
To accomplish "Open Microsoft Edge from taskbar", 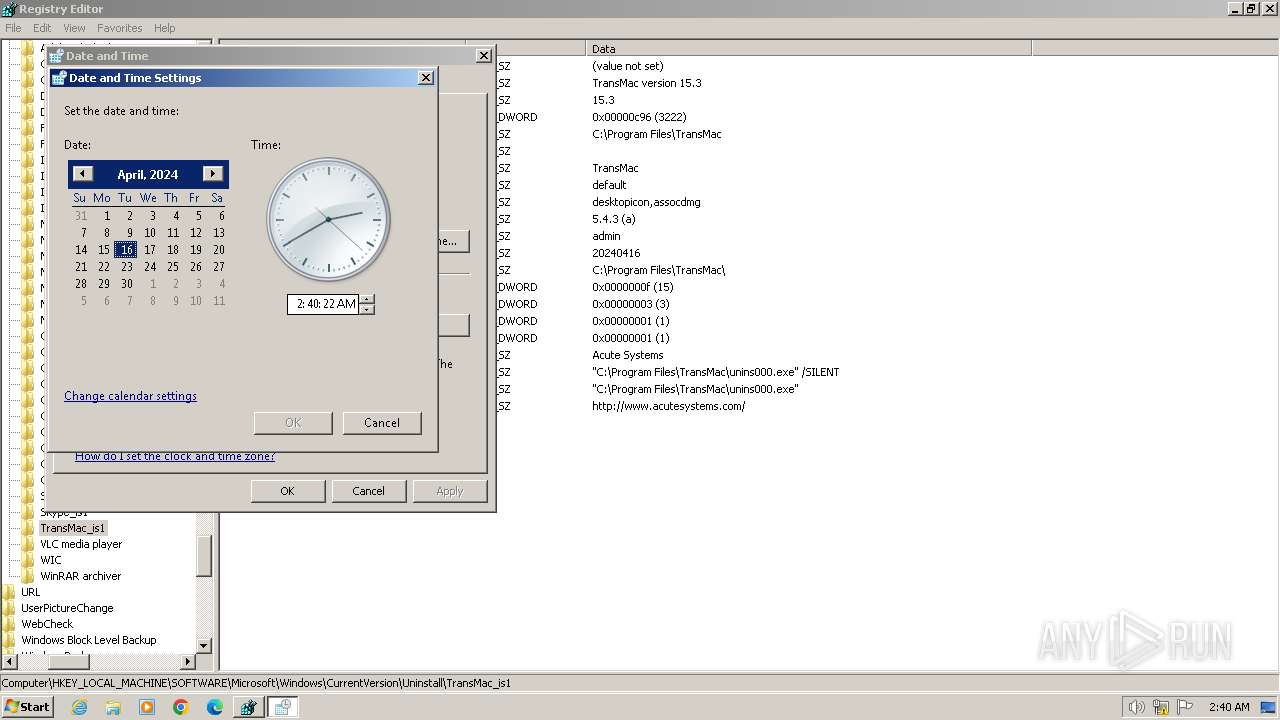I will [x=215, y=707].
